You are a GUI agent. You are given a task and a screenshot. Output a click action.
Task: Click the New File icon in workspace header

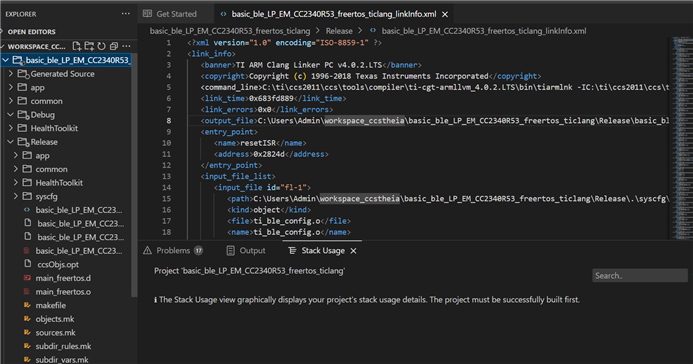[76, 46]
